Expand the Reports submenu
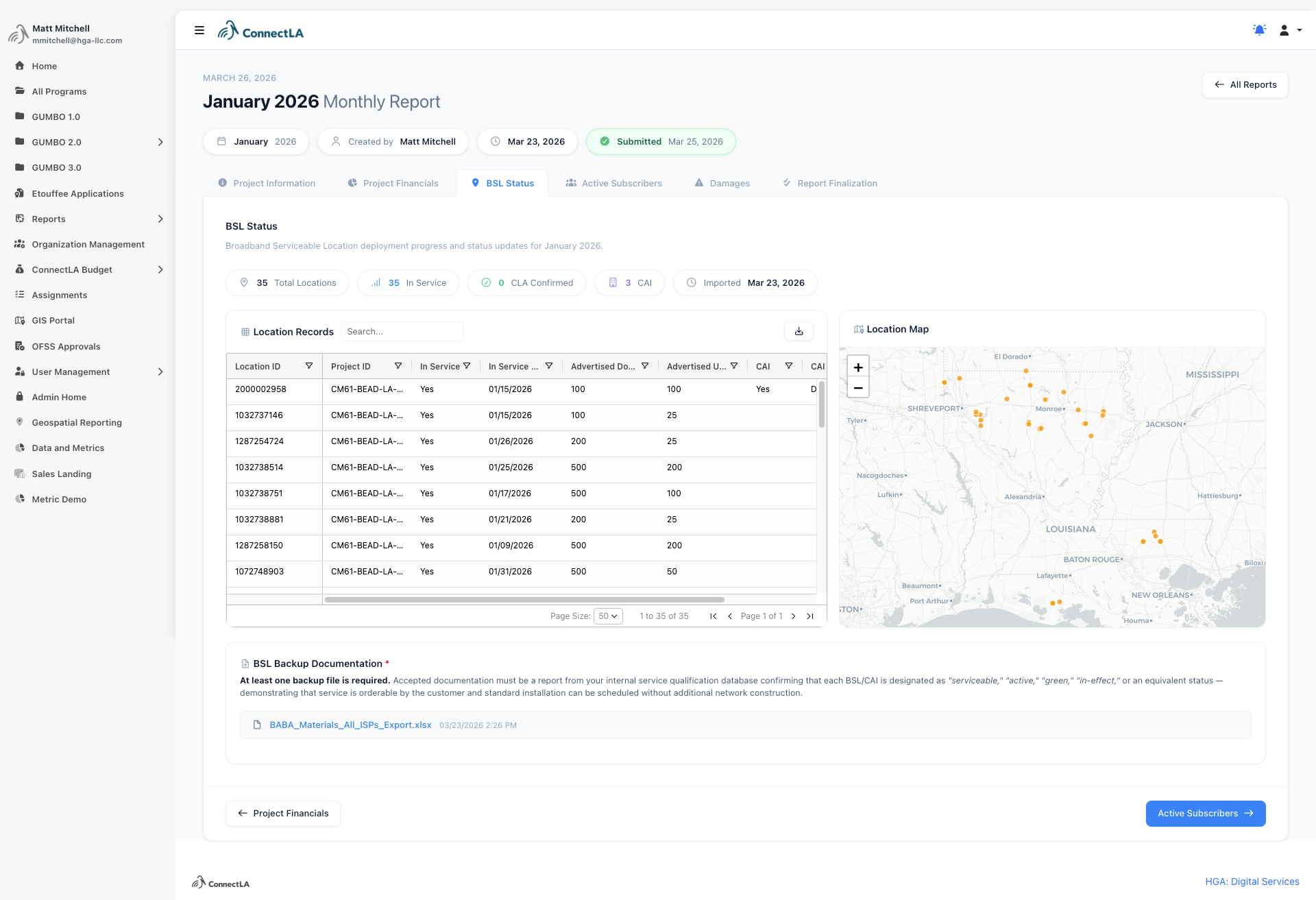 click(x=160, y=219)
